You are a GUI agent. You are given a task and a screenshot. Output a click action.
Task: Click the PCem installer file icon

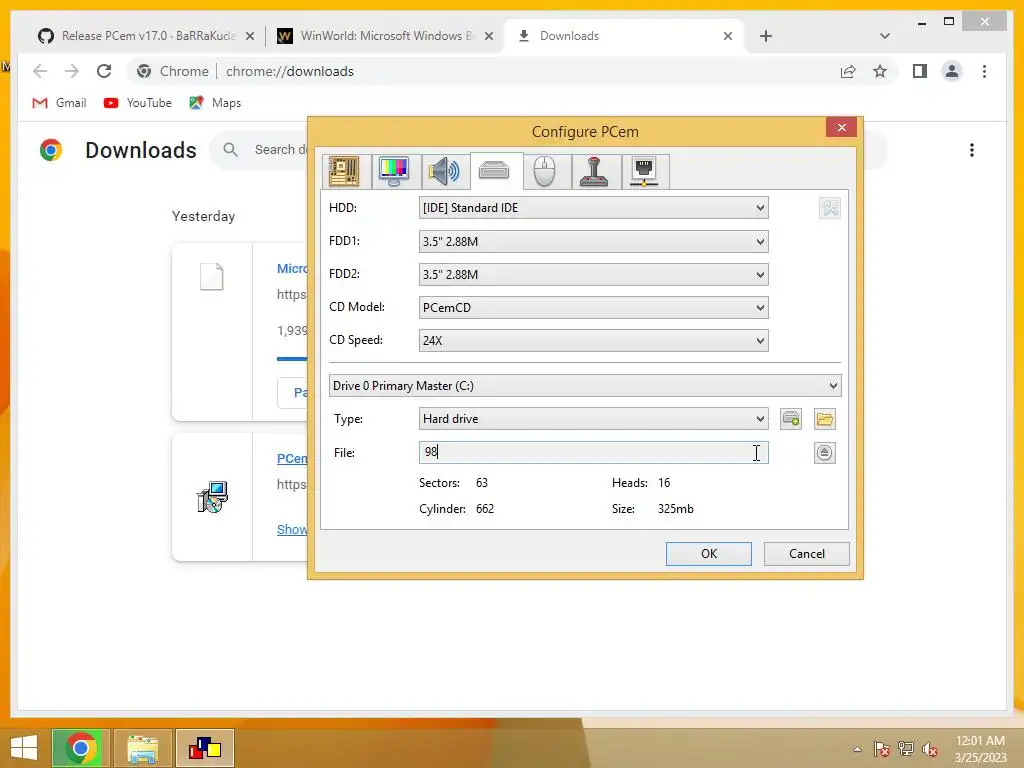pos(212,497)
